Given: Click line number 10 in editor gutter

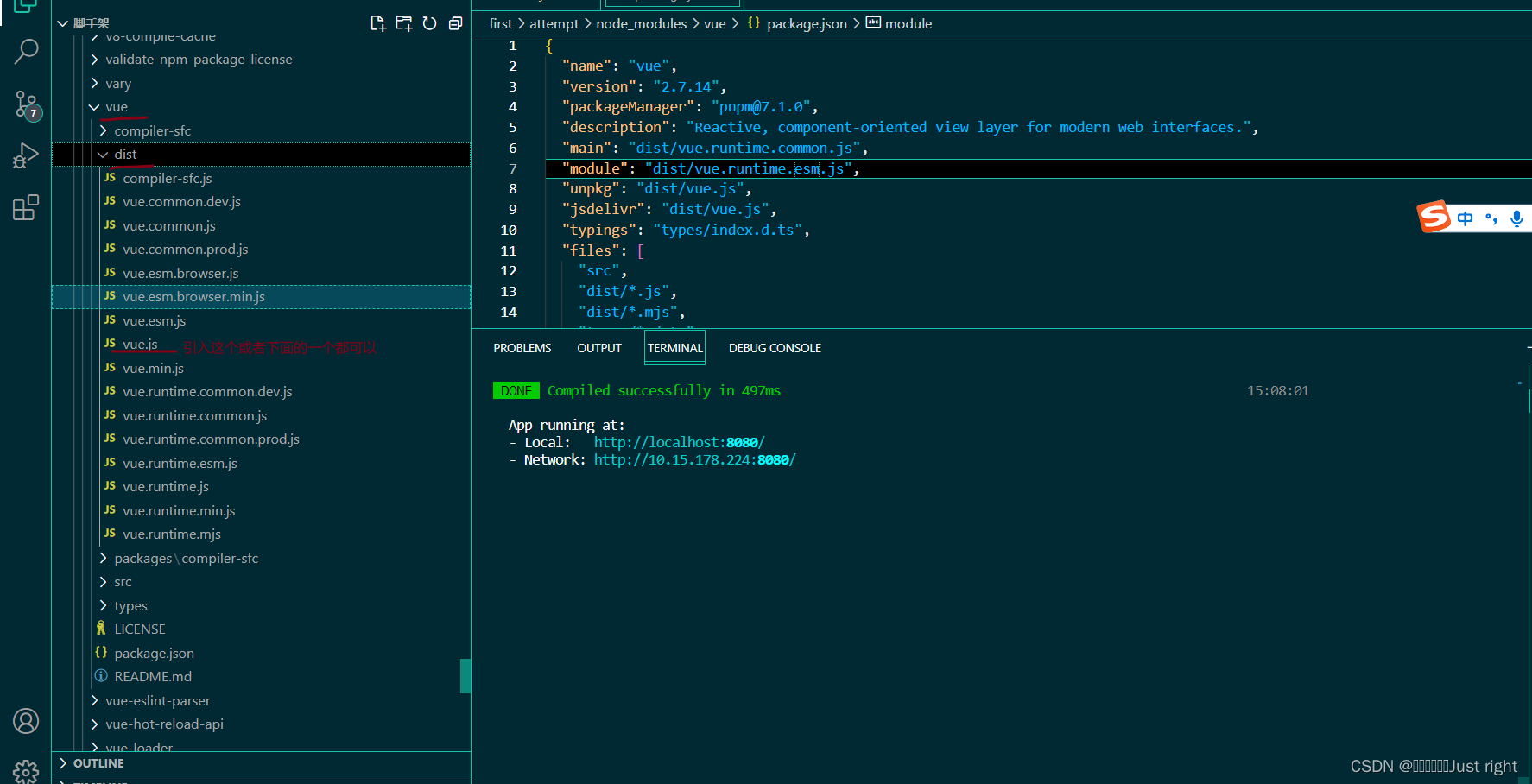Looking at the screenshot, I should click(x=509, y=230).
